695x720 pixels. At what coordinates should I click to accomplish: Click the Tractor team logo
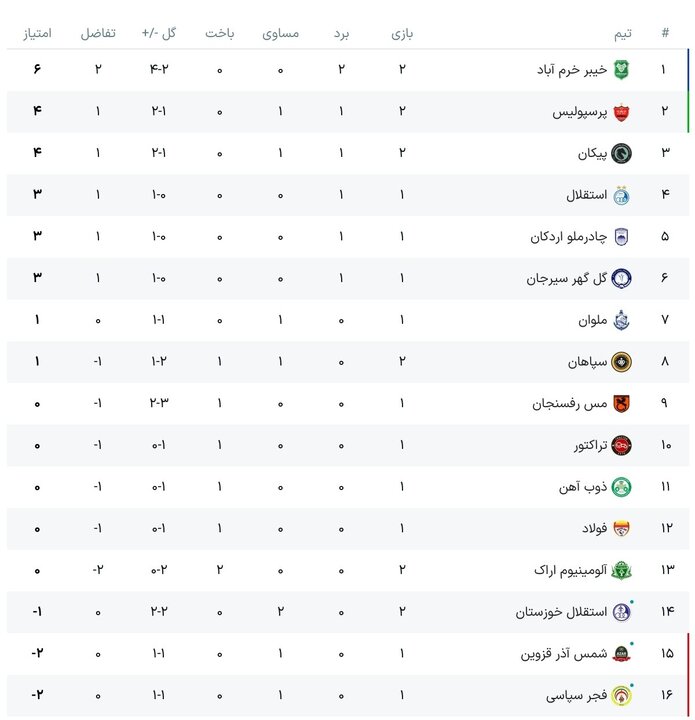click(621, 445)
